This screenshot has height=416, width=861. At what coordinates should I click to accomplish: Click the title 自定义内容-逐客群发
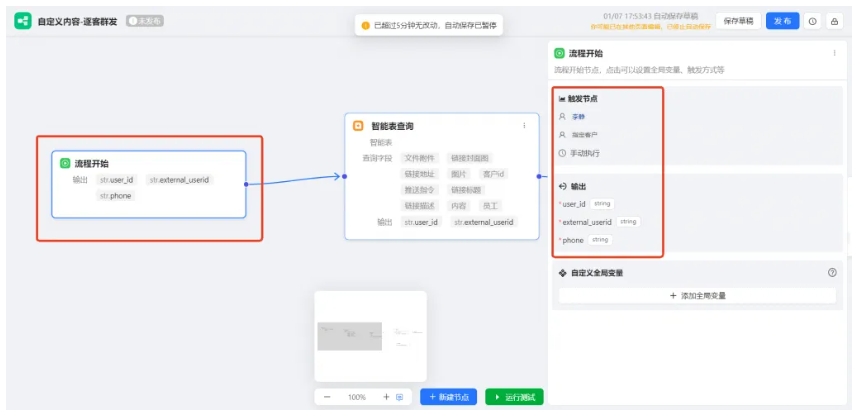(77, 21)
